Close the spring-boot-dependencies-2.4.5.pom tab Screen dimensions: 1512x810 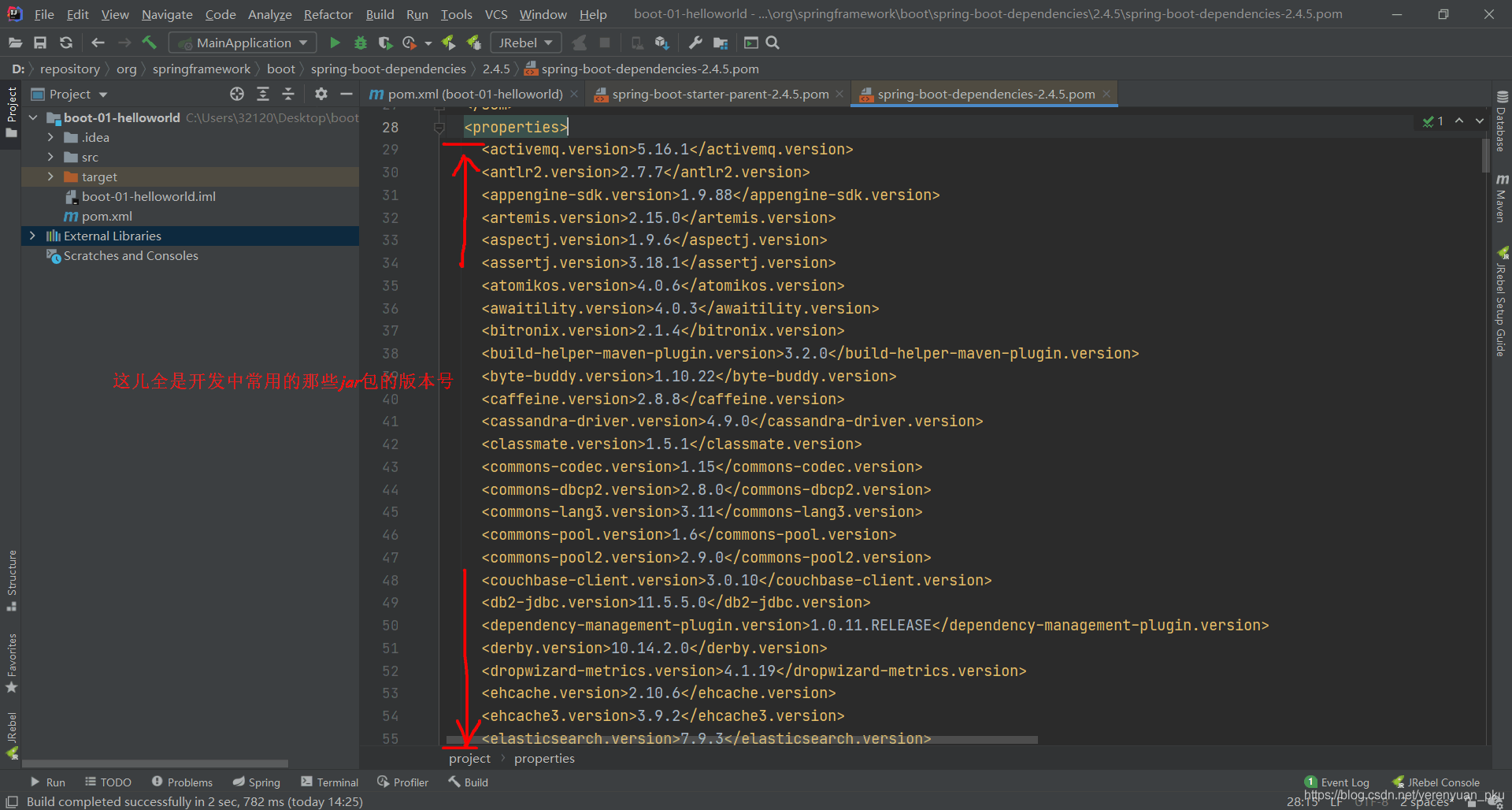(1106, 94)
